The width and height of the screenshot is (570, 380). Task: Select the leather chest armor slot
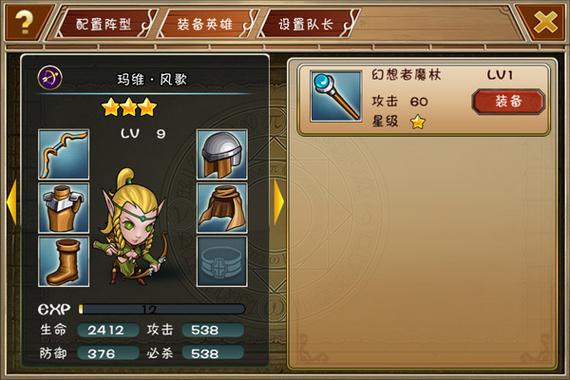[64, 208]
